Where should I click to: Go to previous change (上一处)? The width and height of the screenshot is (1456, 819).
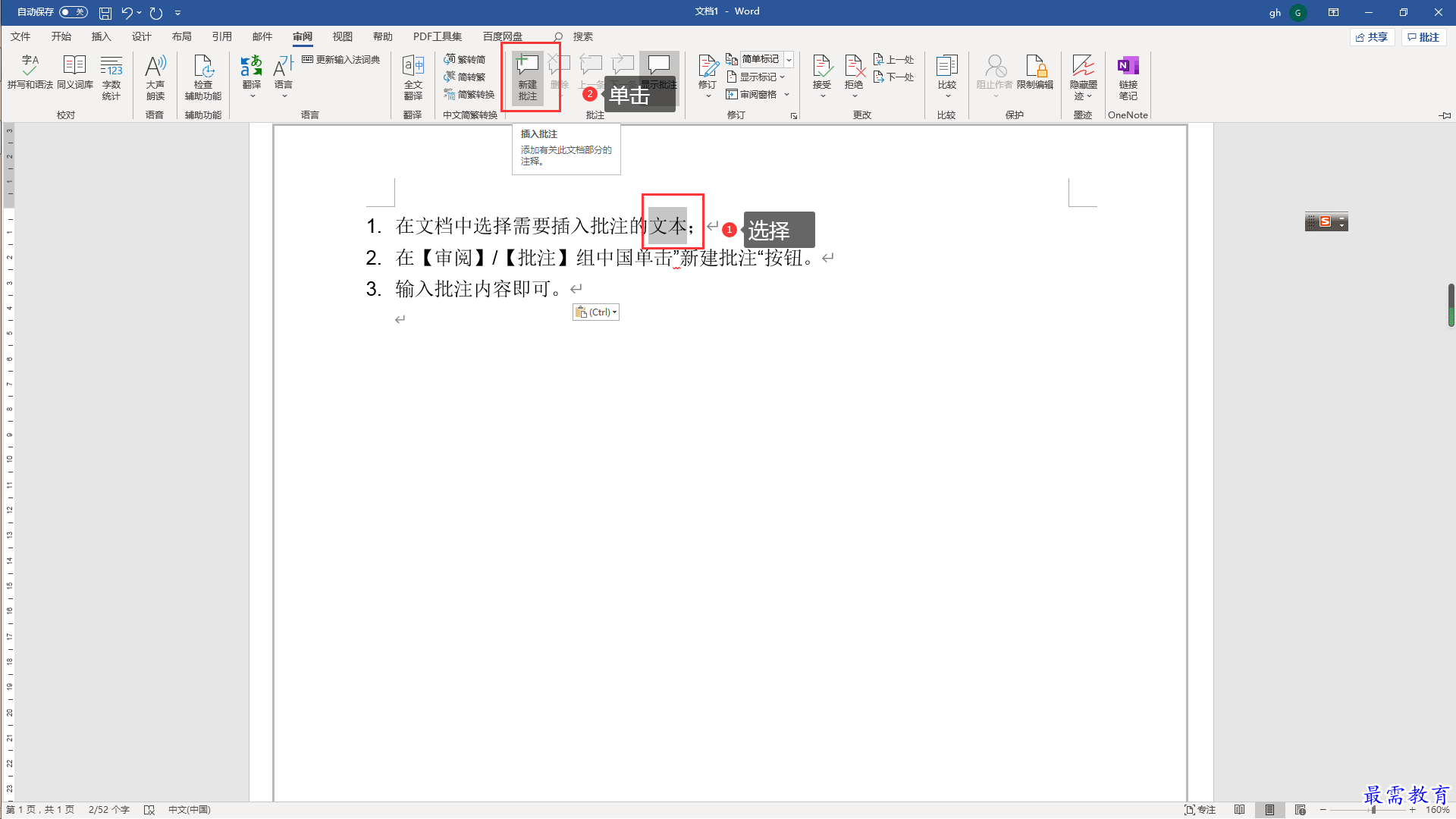coord(894,59)
